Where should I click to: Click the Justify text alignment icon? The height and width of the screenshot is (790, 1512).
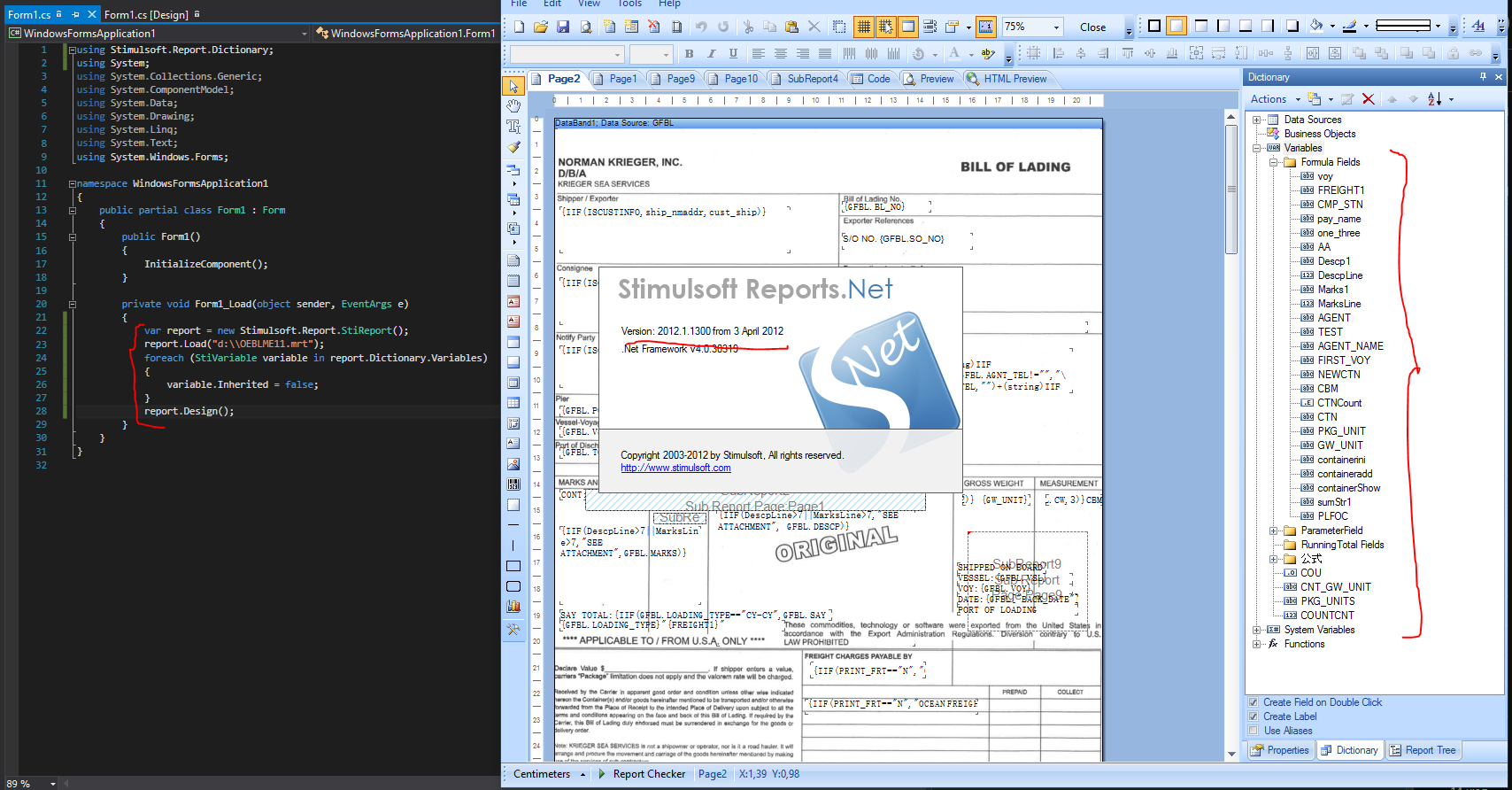tap(825, 54)
